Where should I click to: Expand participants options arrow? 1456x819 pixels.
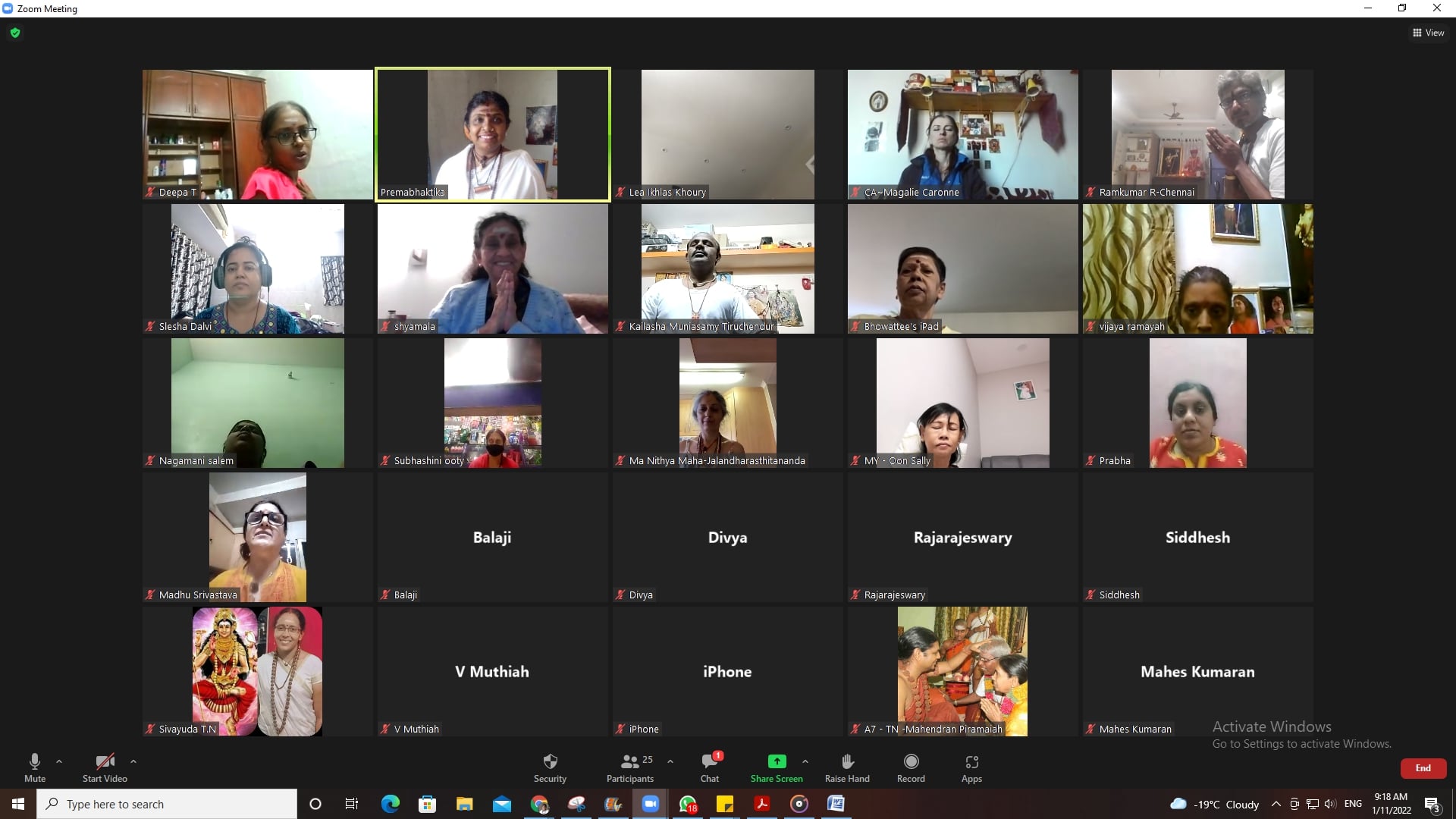[670, 761]
